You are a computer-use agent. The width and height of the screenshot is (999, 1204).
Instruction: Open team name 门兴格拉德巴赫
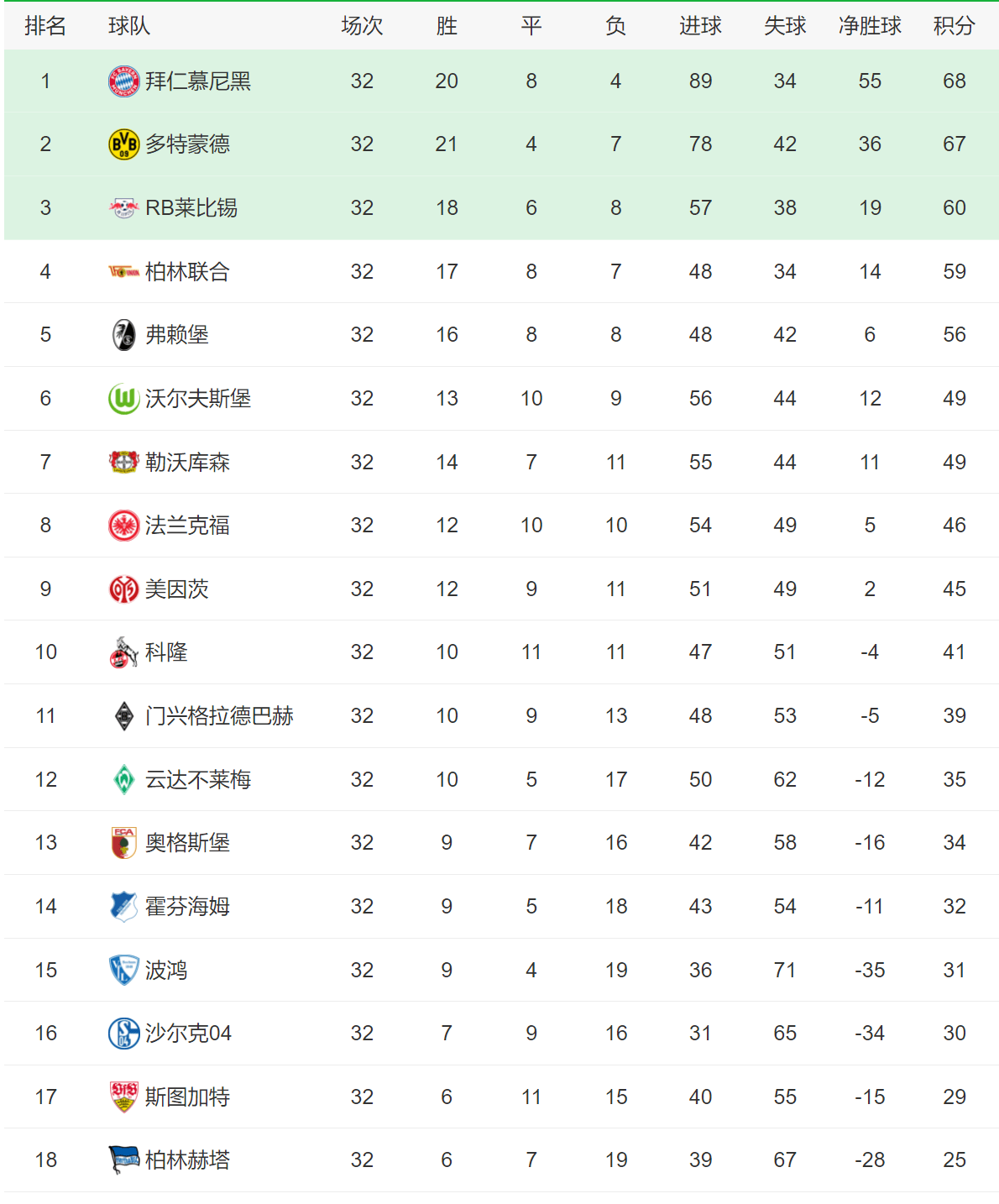(219, 716)
